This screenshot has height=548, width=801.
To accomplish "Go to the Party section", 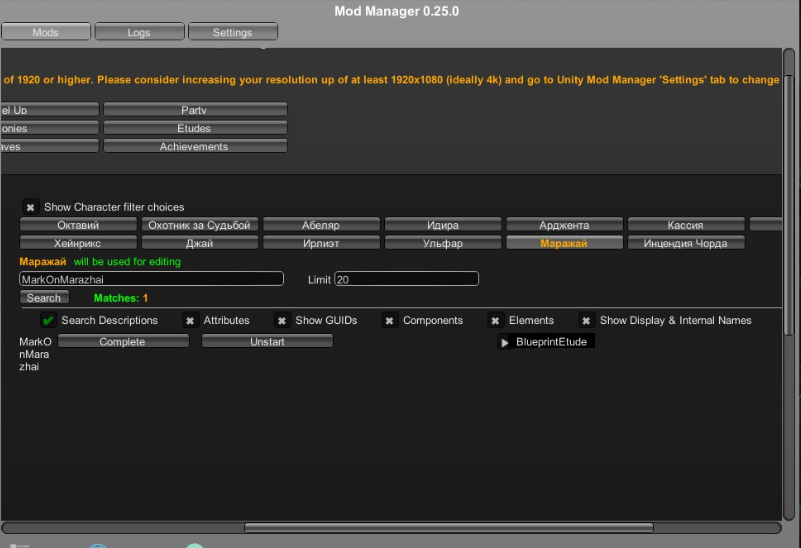I will [x=195, y=109].
